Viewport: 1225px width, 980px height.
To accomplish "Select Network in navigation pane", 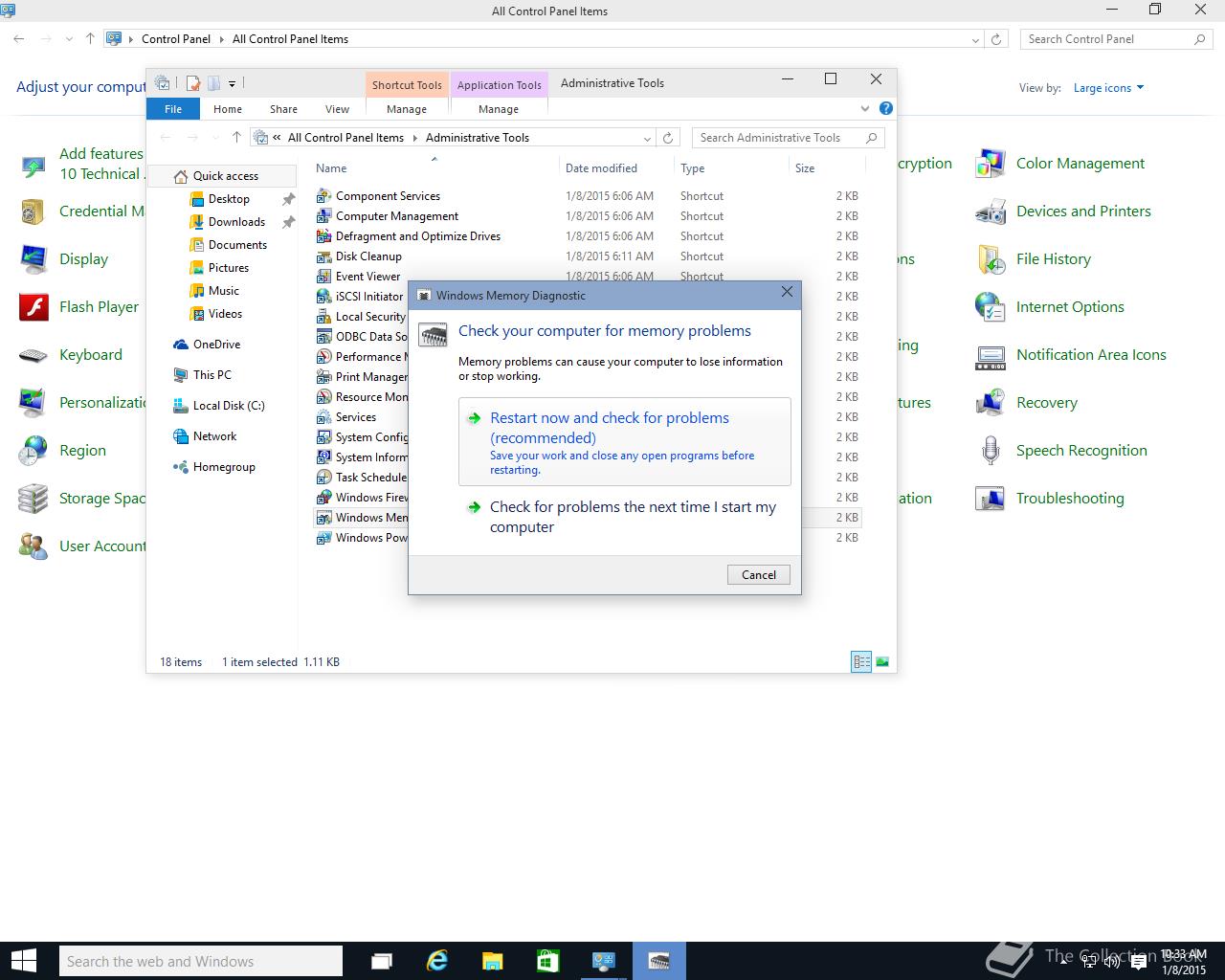I will click(x=214, y=436).
